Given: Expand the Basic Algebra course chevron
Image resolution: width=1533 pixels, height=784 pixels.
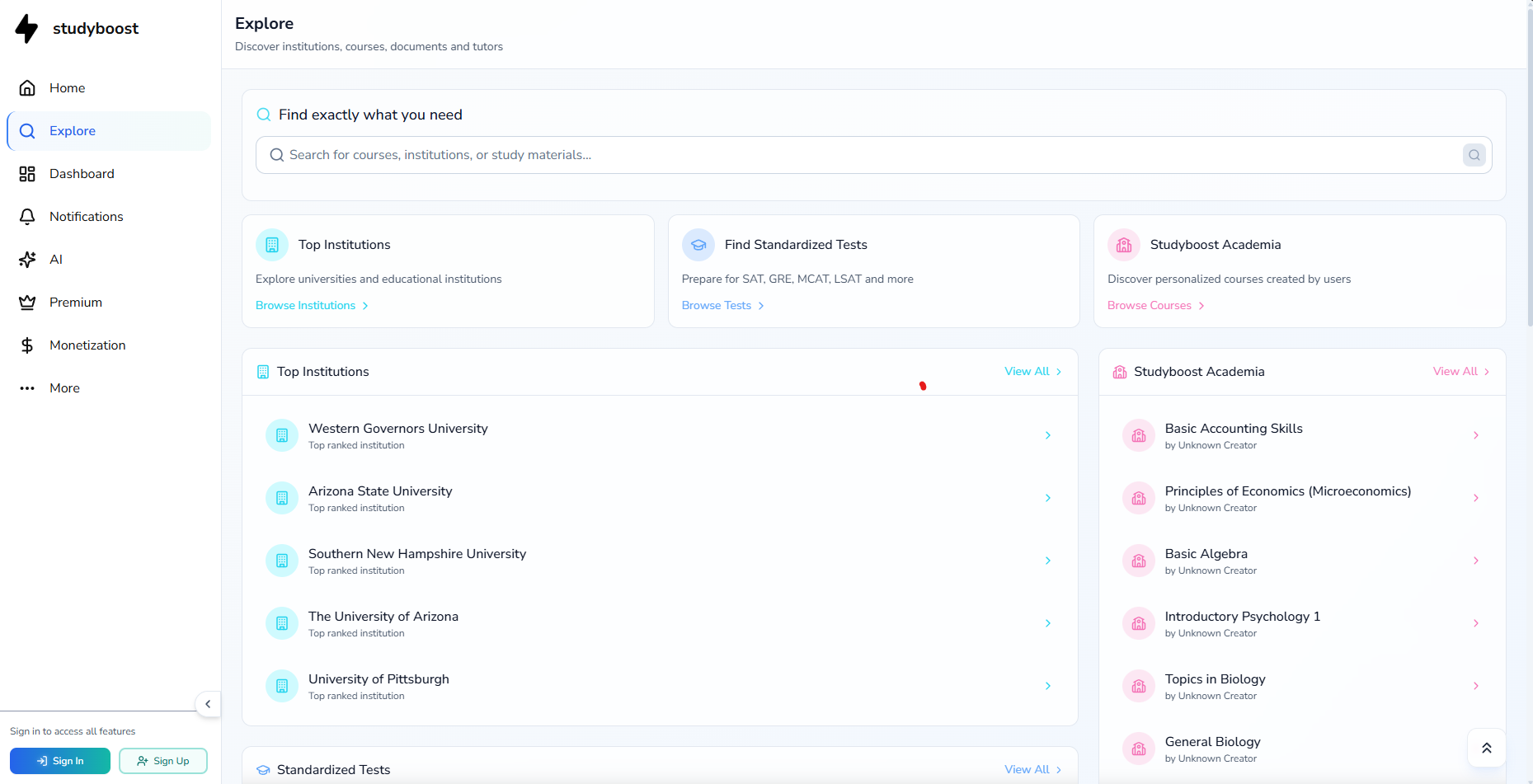Looking at the screenshot, I should click(x=1475, y=561).
